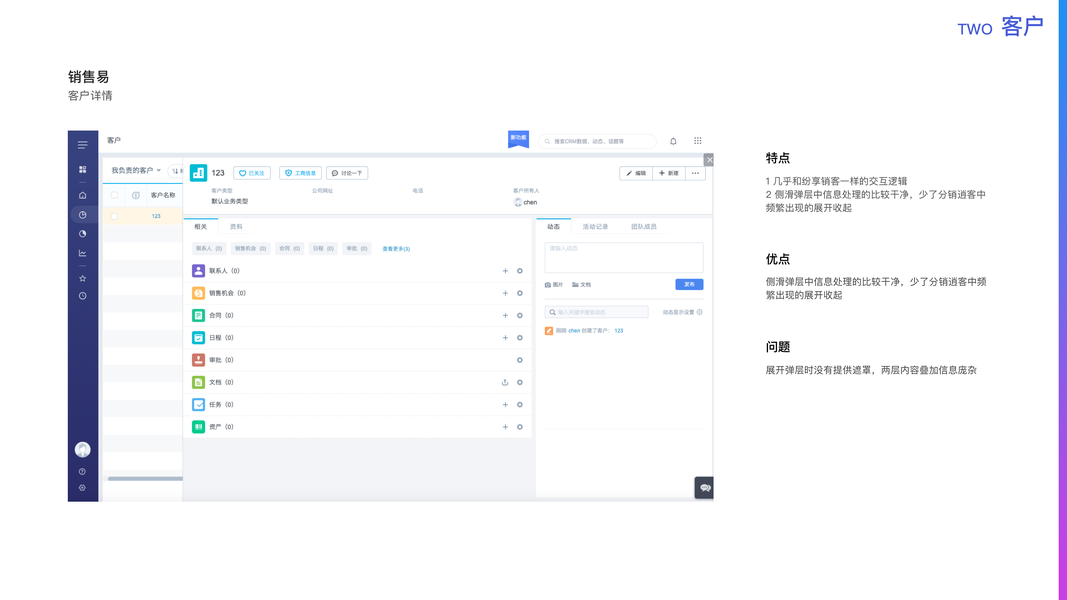Click the 发布 publish button
1067x600 pixels.
[x=689, y=284]
